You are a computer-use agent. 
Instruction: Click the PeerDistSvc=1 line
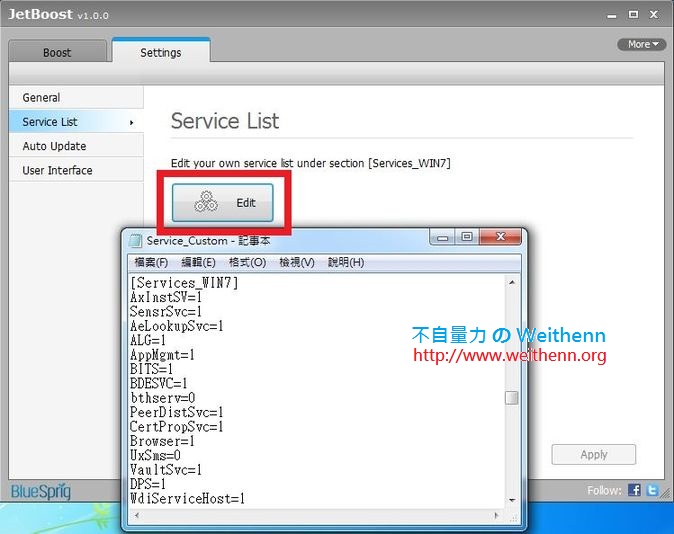pyautogui.click(x=177, y=412)
